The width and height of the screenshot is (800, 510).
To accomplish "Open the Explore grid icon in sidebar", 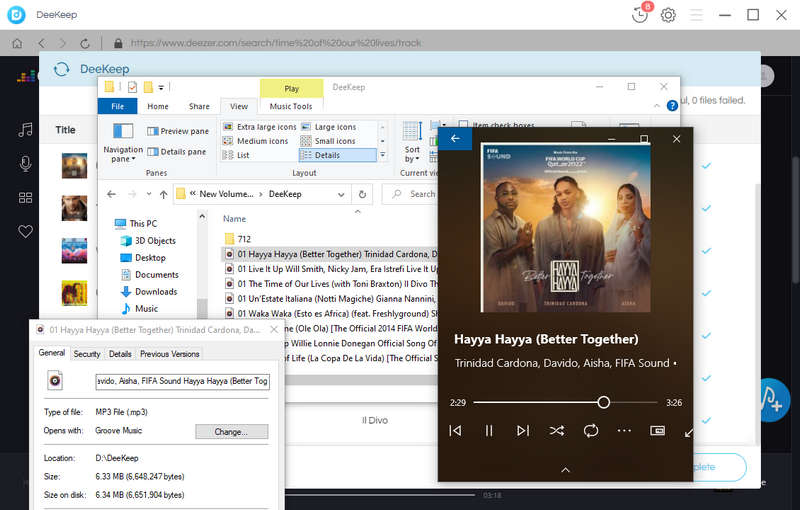I will click(25, 197).
